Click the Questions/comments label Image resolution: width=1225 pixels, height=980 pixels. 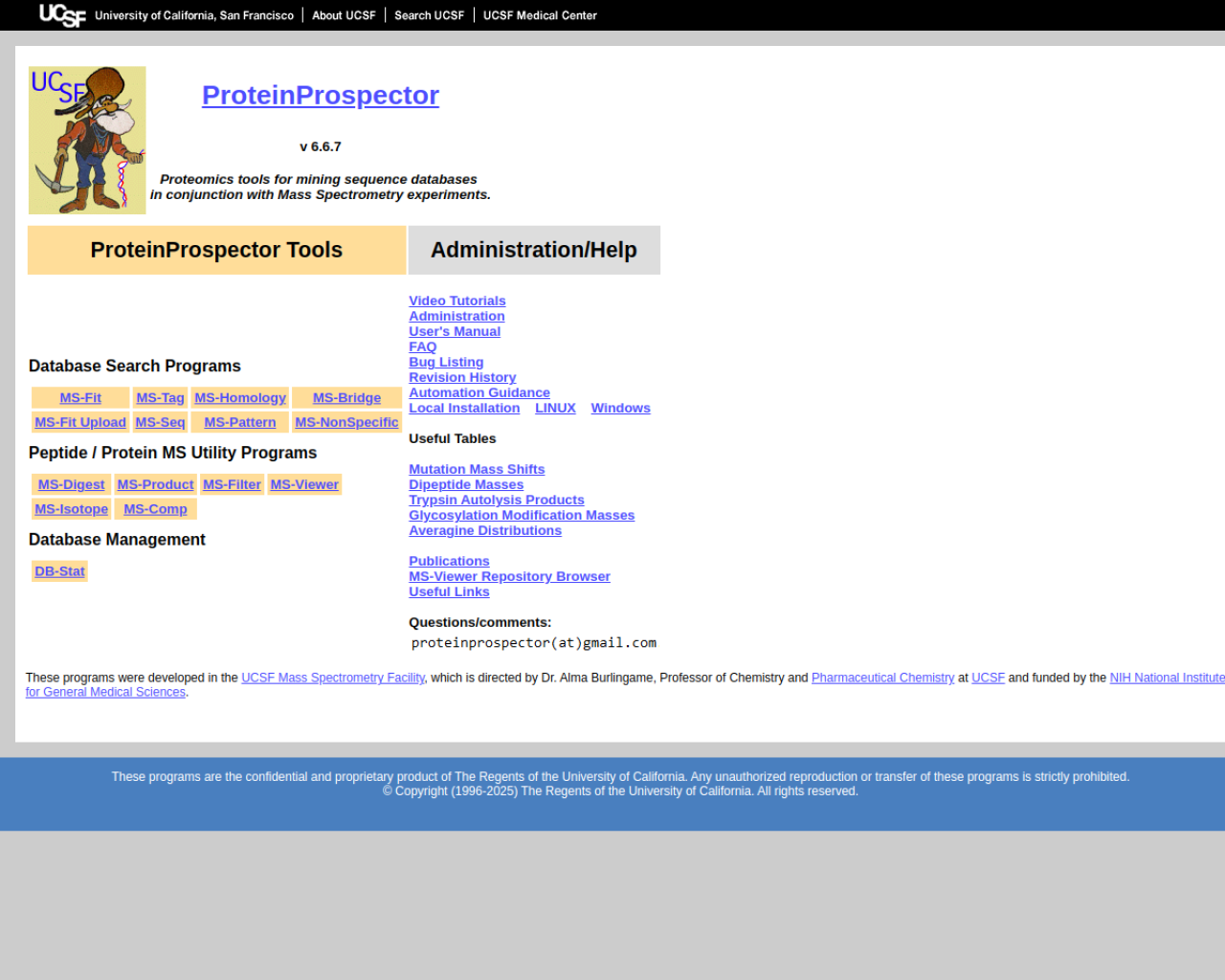tap(480, 622)
